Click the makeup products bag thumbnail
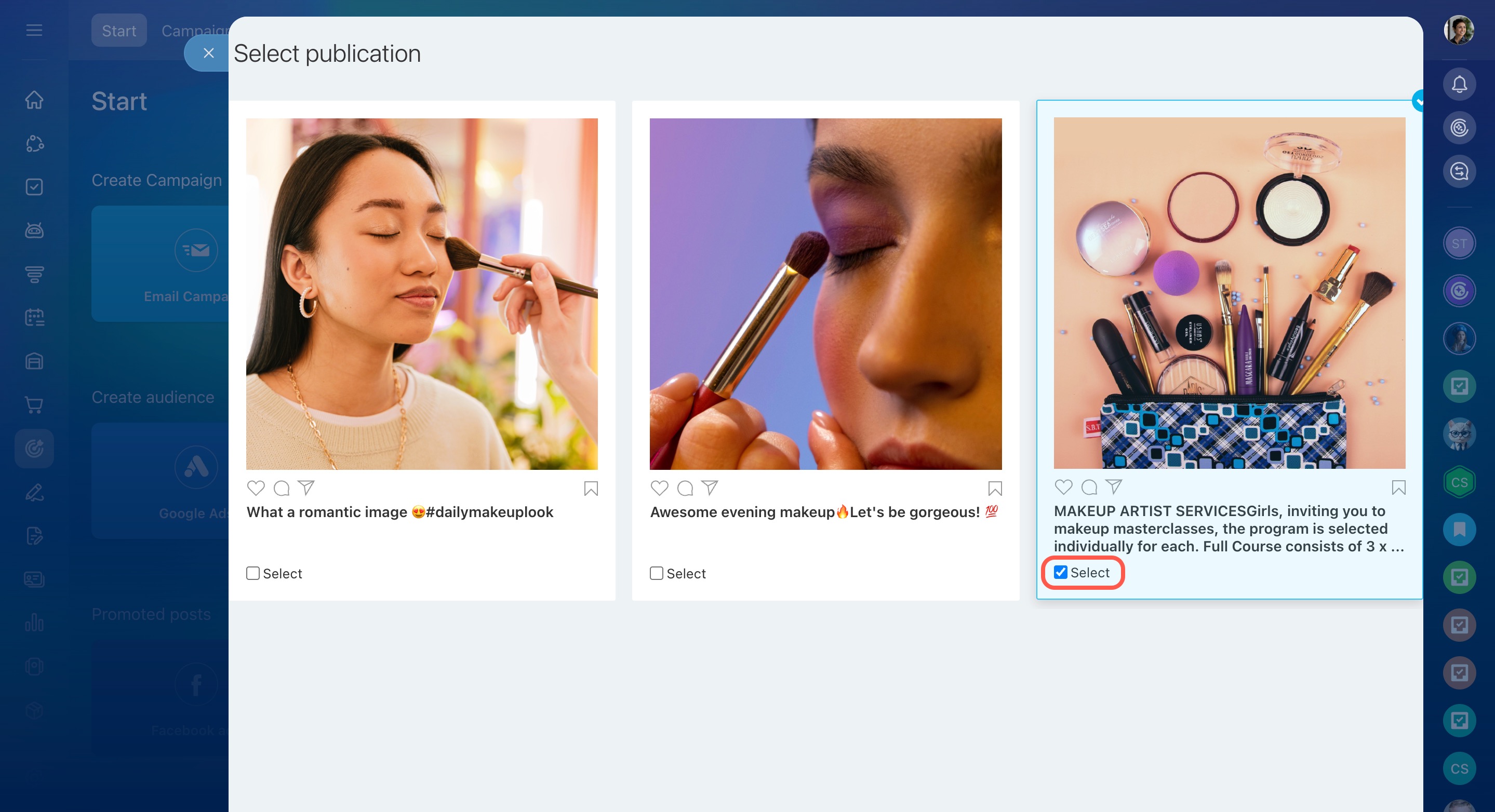The image size is (1495, 812). (1229, 293)
